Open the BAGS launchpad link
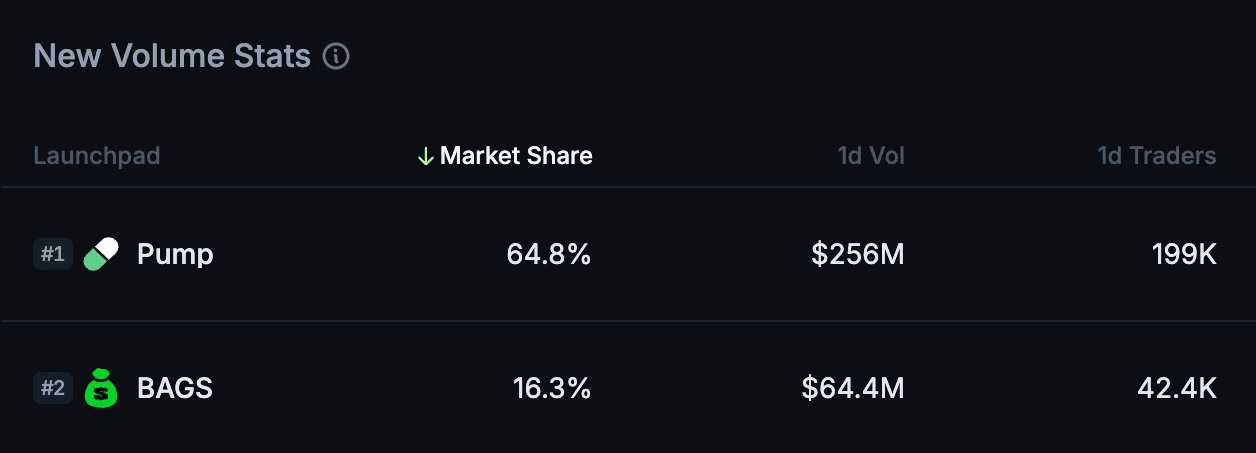Image resolution: width=1256 pixels, height=453 pixels. [x=175, y=388]
